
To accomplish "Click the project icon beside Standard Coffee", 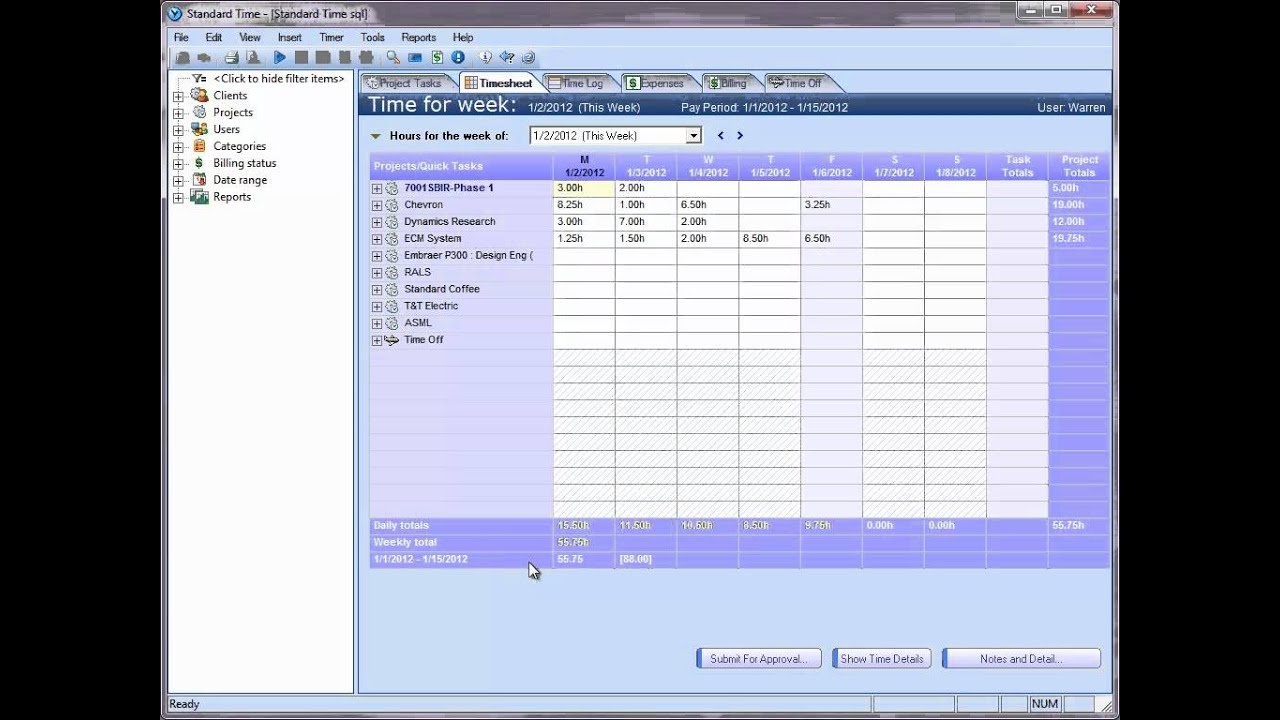I will point(392,289).
